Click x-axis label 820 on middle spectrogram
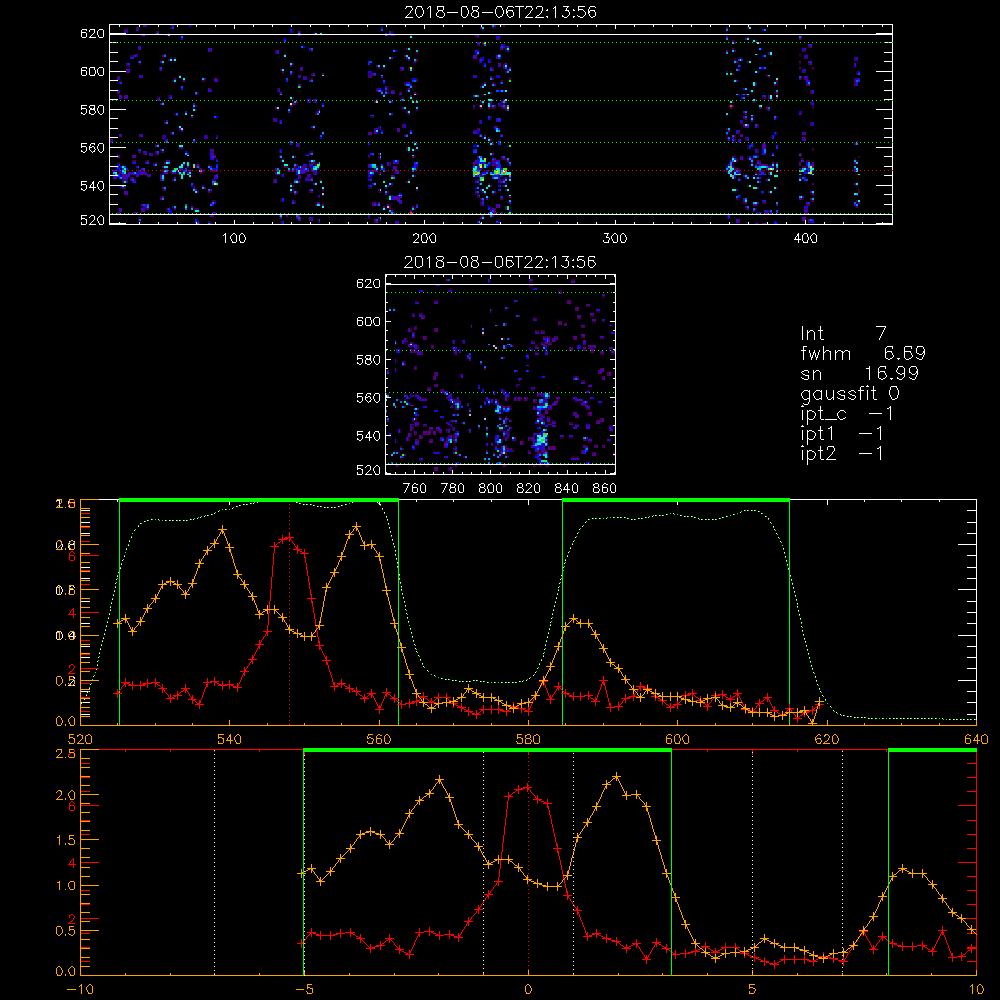 529,489
